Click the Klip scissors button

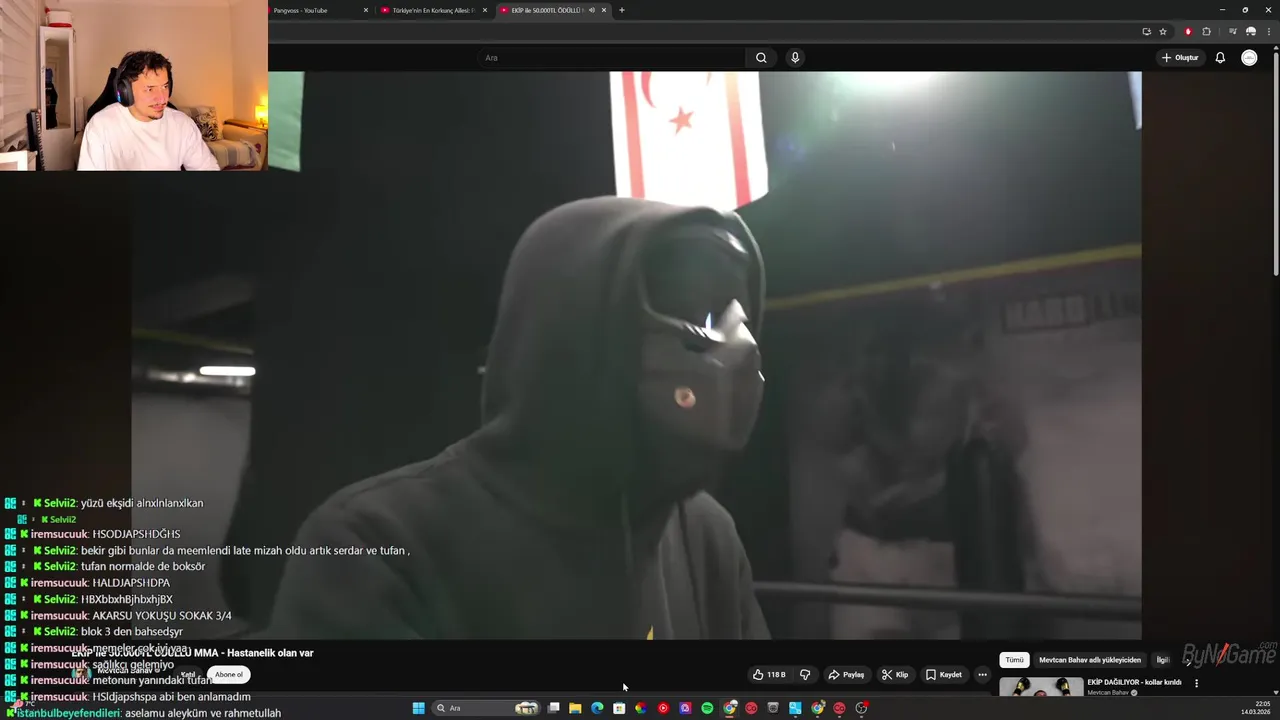click(x=895, y=675)
